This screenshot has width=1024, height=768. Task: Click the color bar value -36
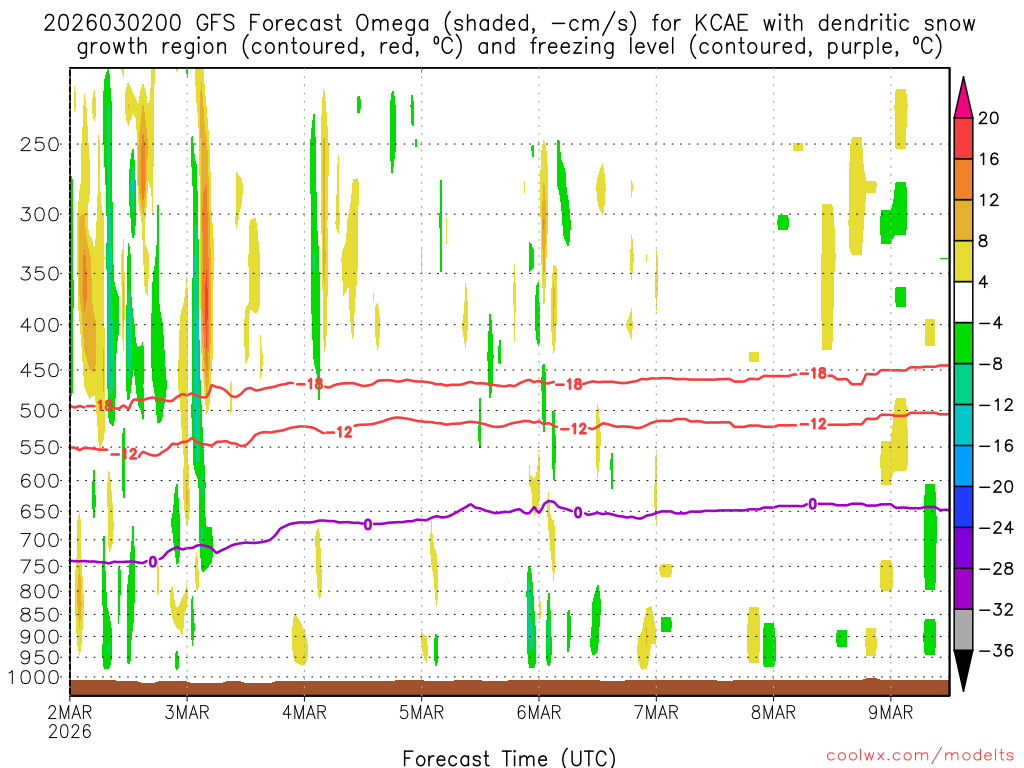pos(996,650)
